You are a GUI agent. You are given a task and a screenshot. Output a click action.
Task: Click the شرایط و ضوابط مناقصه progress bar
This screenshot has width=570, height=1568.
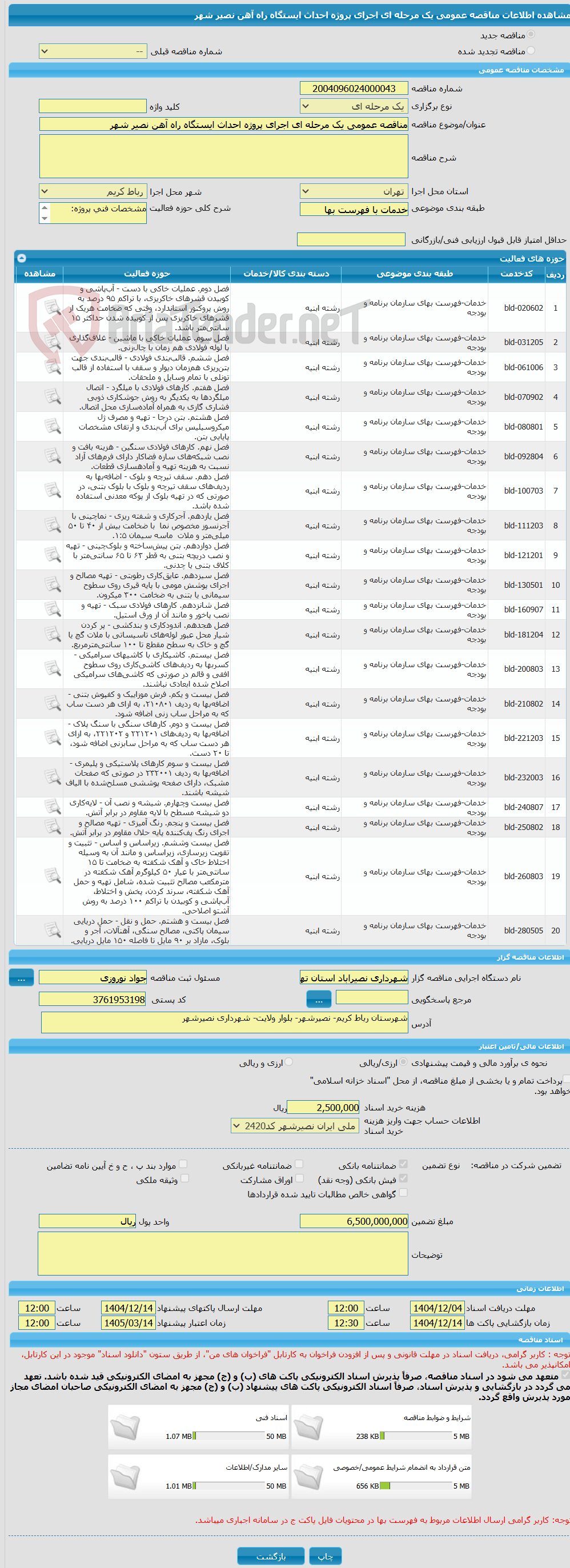point(415,1436)
